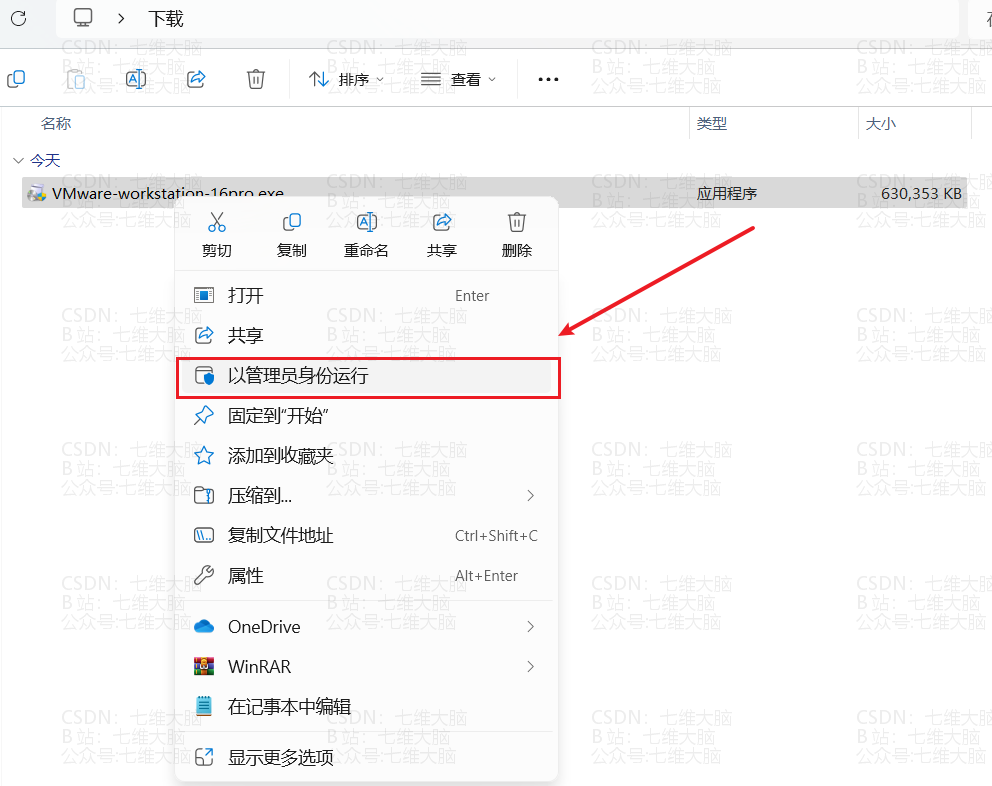
Task: Choose 剪切 (Cut) in the context menu
Action: 216,235
